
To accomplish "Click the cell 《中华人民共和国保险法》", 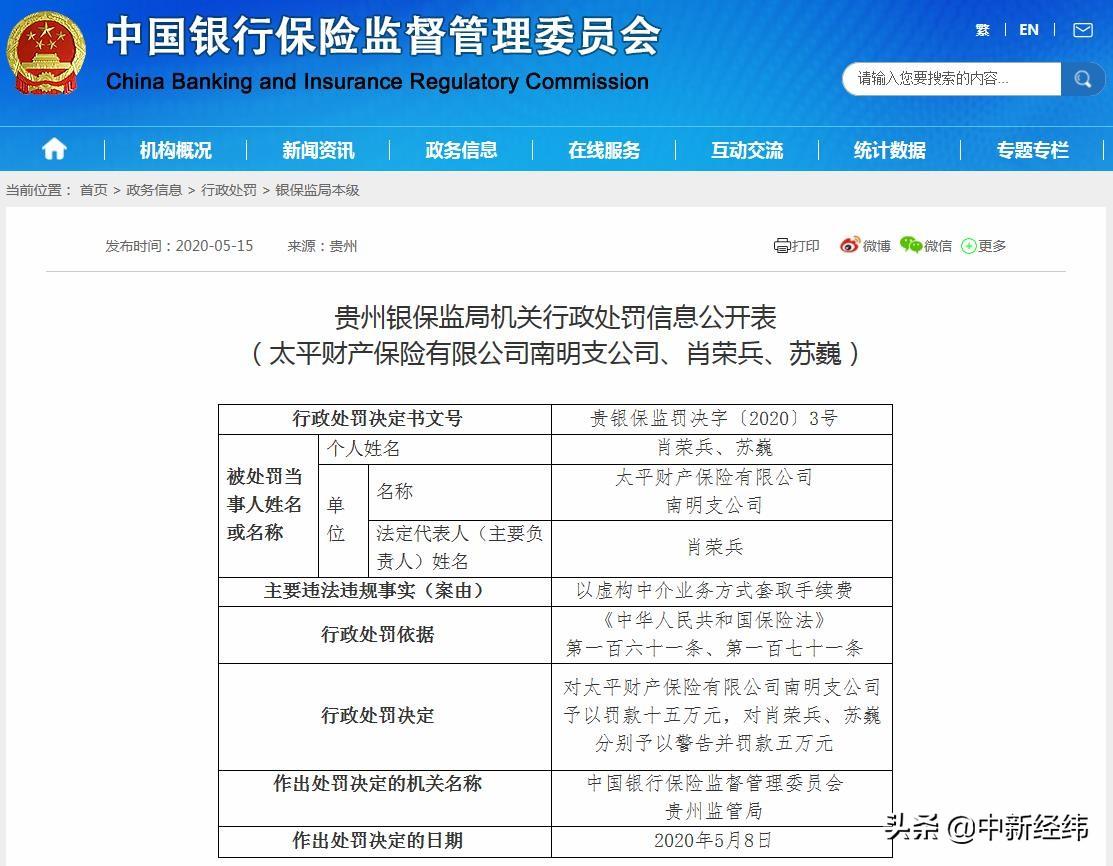I will pyautogui.click(x=715, y=620).
